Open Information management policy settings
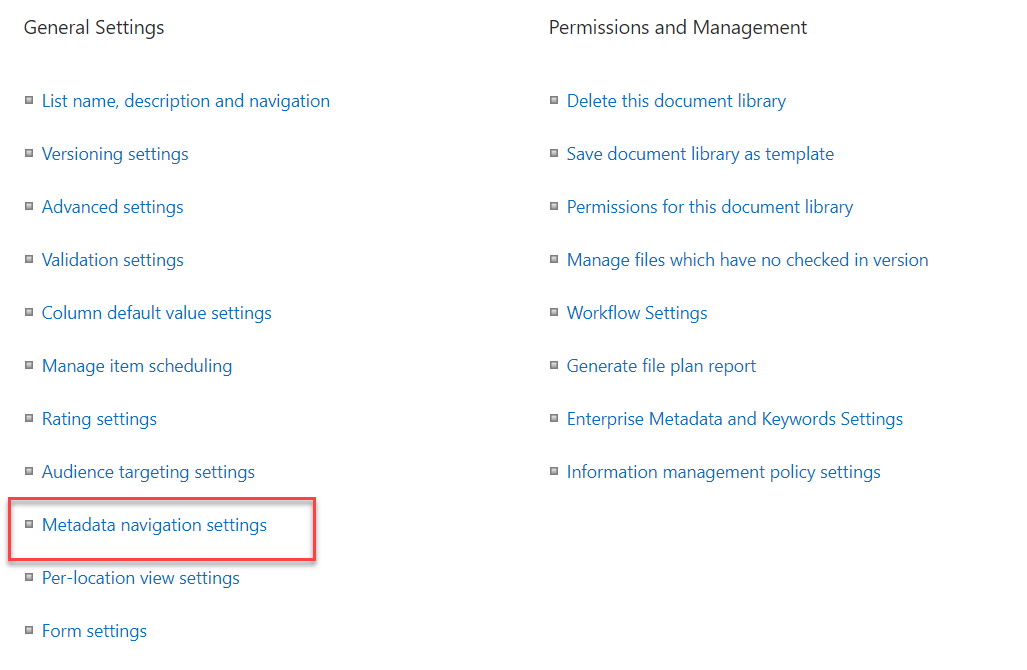Viewport: 1027px width, 670px height. tap(723, 471)
